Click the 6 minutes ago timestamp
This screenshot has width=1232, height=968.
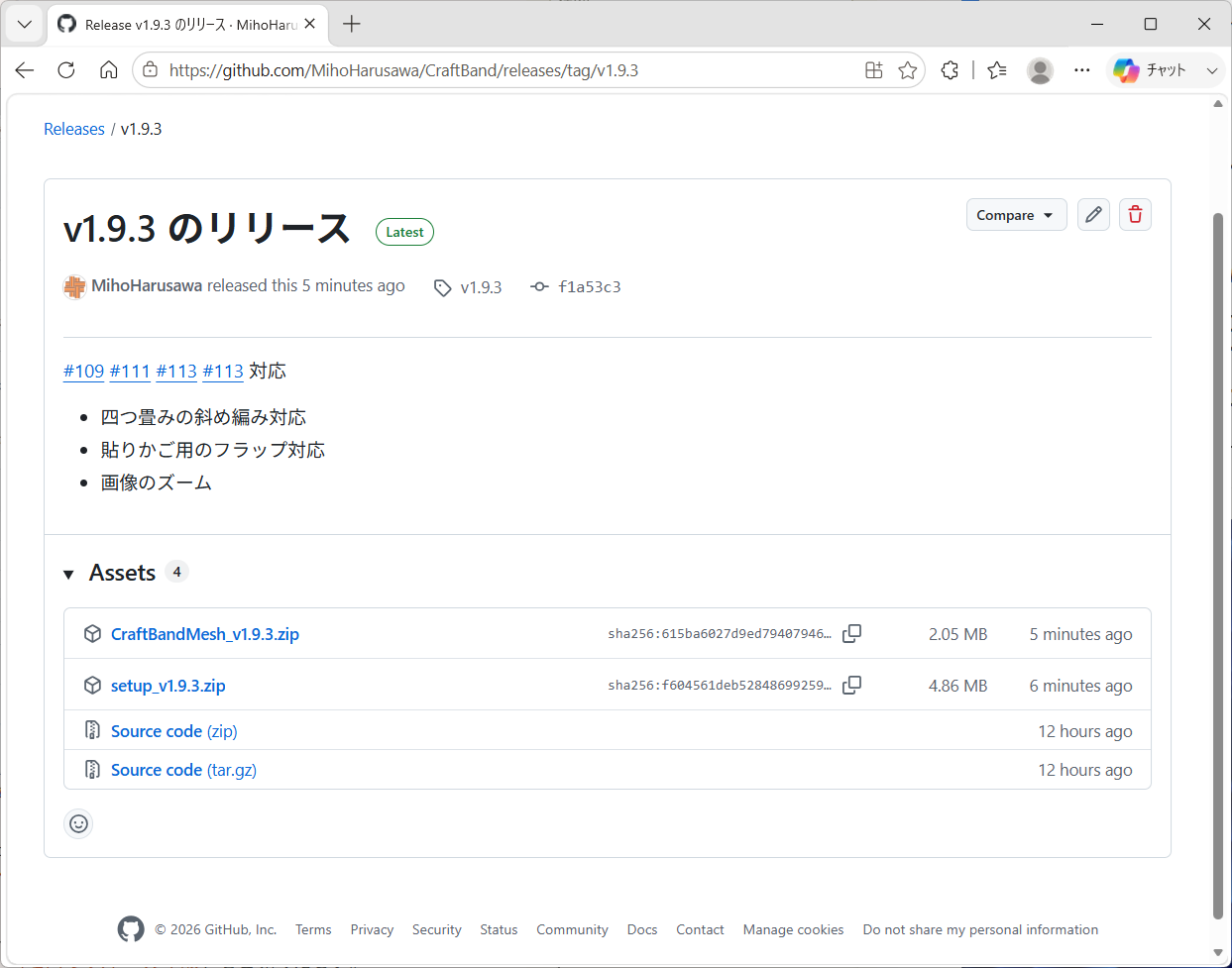1080,686
